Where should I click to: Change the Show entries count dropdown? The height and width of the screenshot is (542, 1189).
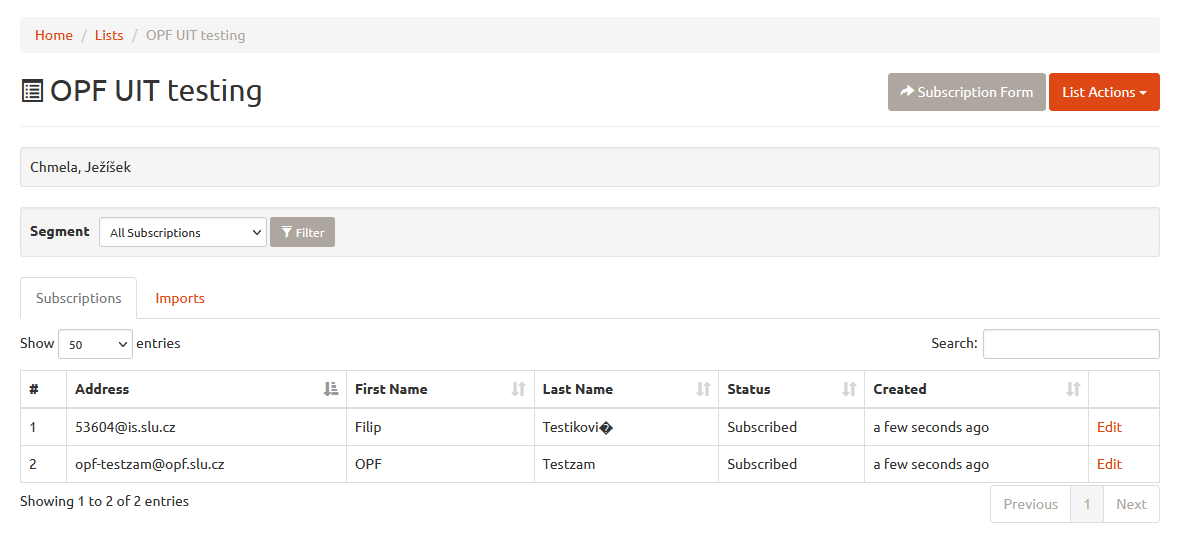[96, 343]
